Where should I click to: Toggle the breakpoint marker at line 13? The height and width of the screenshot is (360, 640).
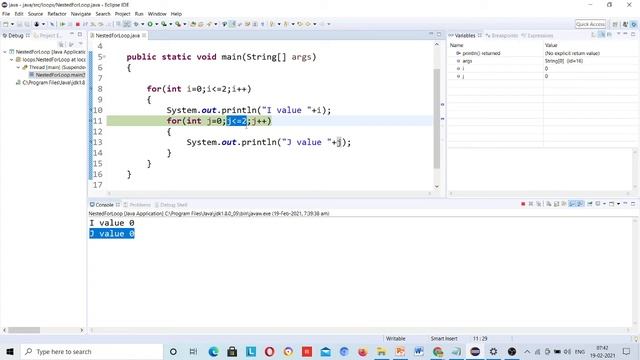tap(91, 142)
